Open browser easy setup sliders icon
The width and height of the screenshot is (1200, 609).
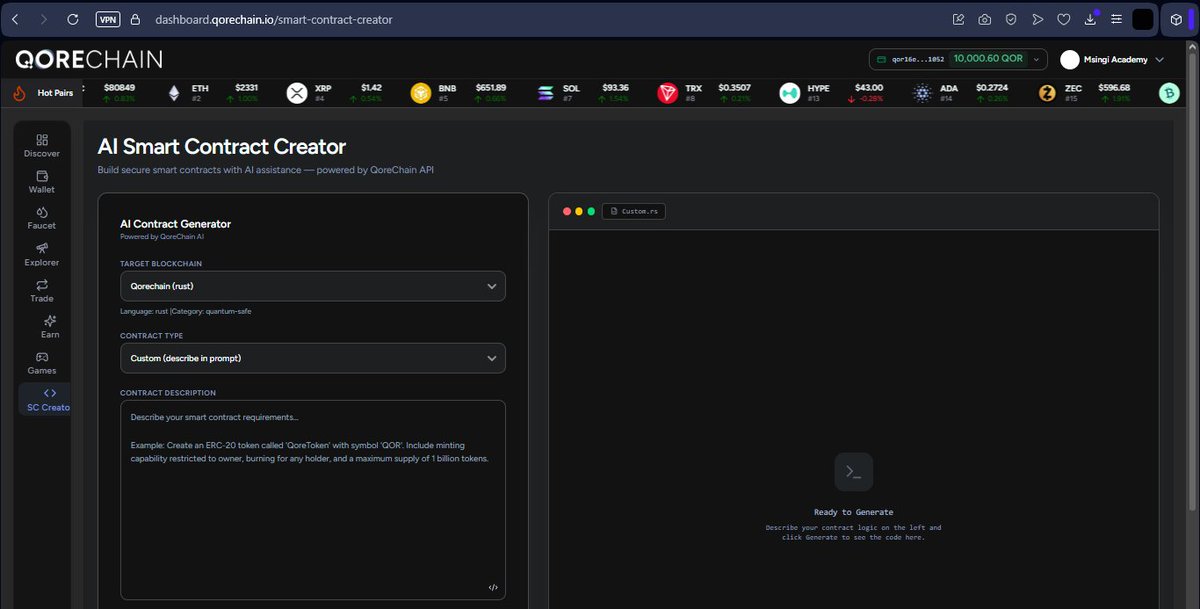pyautogui.click(x=1117, y=19)
